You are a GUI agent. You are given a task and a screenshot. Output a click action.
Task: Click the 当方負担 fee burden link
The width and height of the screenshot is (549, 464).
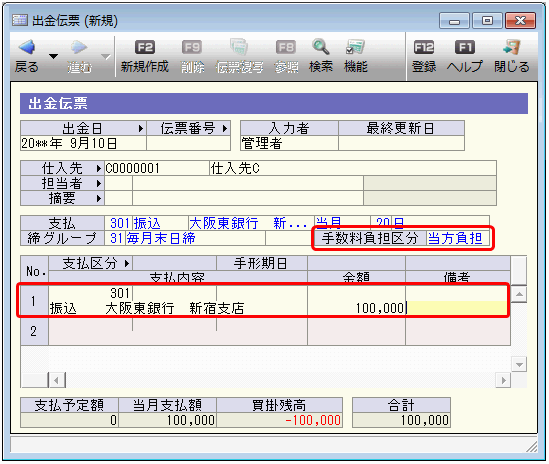pos(455,238)
